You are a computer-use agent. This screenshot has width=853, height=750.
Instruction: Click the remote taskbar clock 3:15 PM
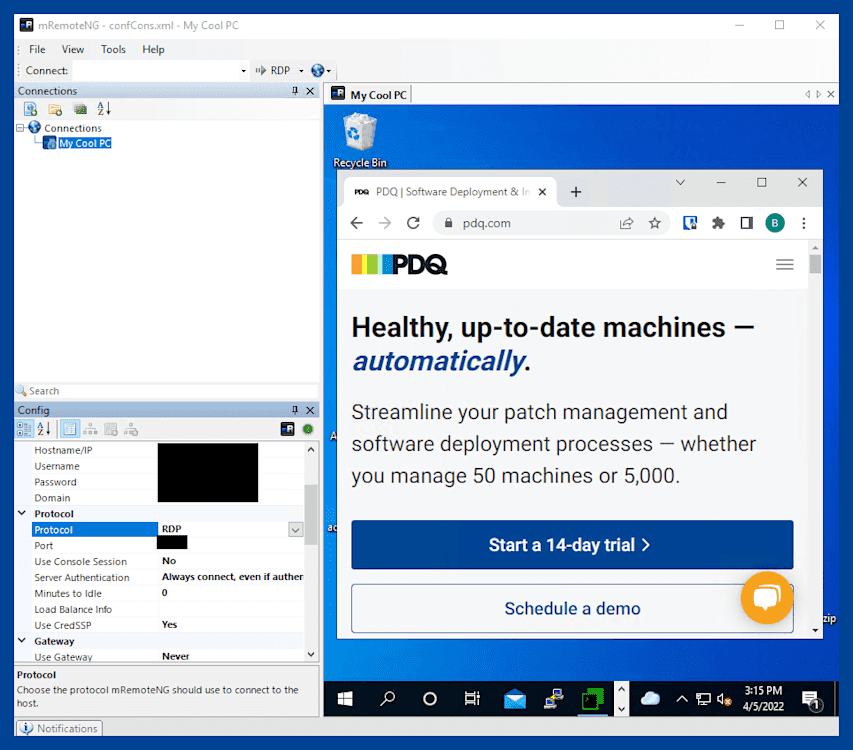pos(763,698)
